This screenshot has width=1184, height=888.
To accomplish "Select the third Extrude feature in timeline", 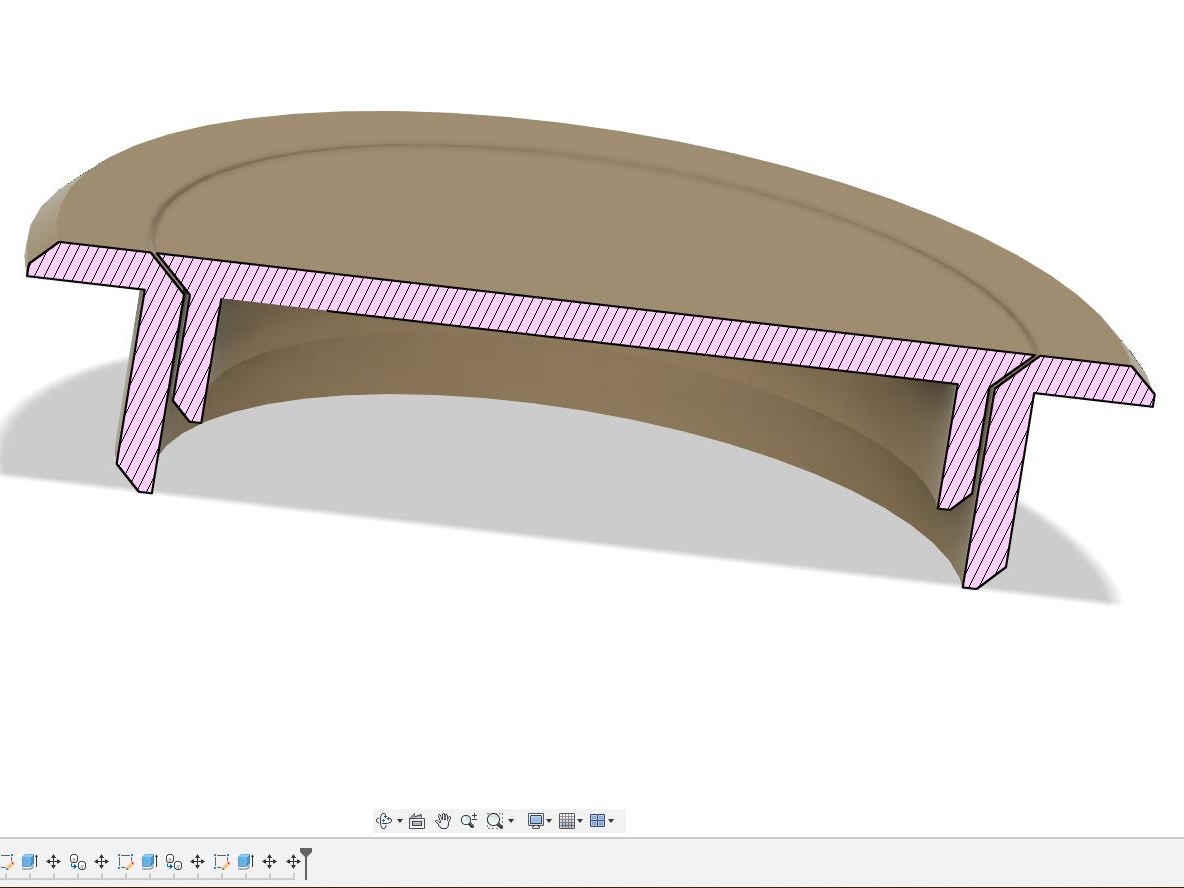I will [x=245, y=862].
